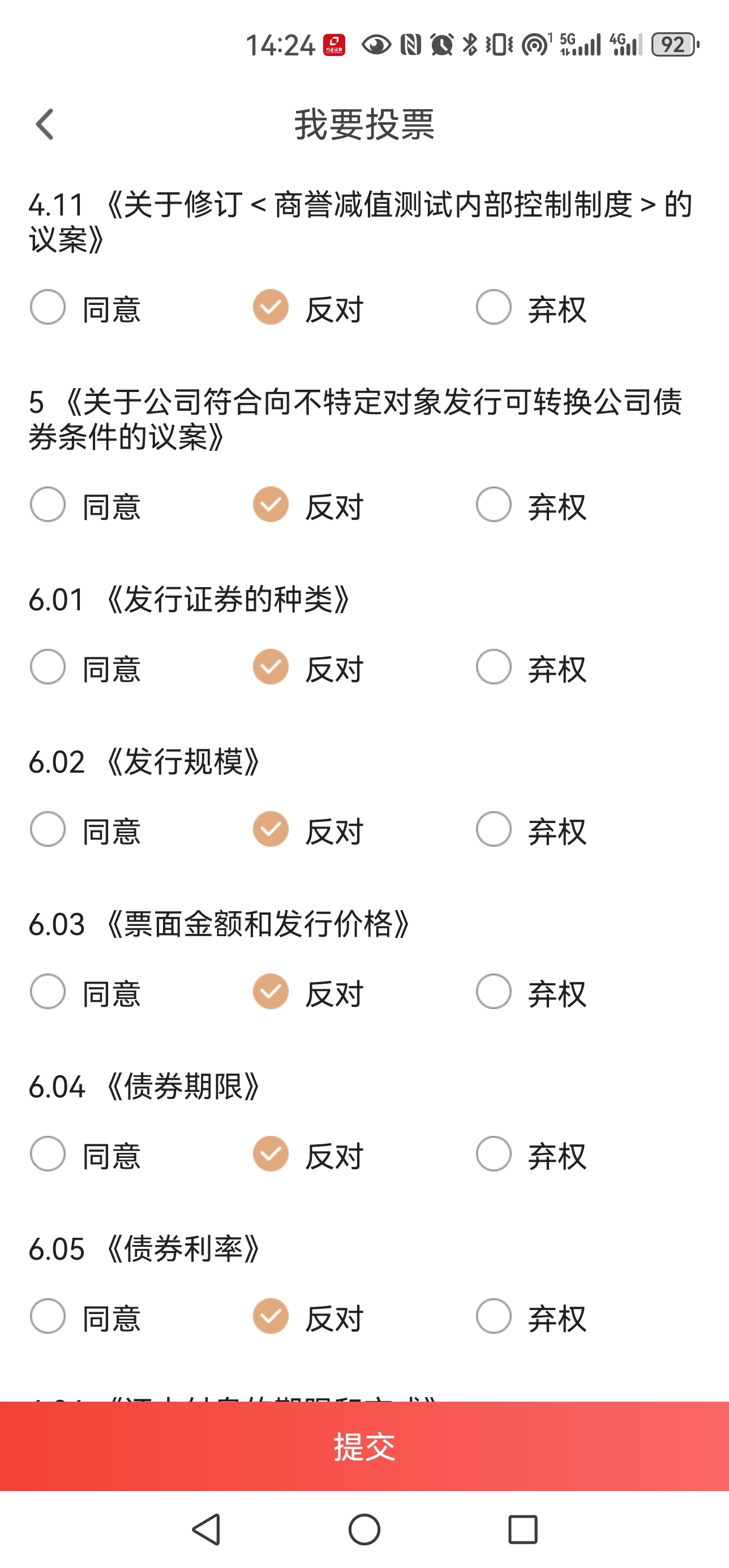
Task: Tap the NFC status icon
Action: (x=410, y=45)
